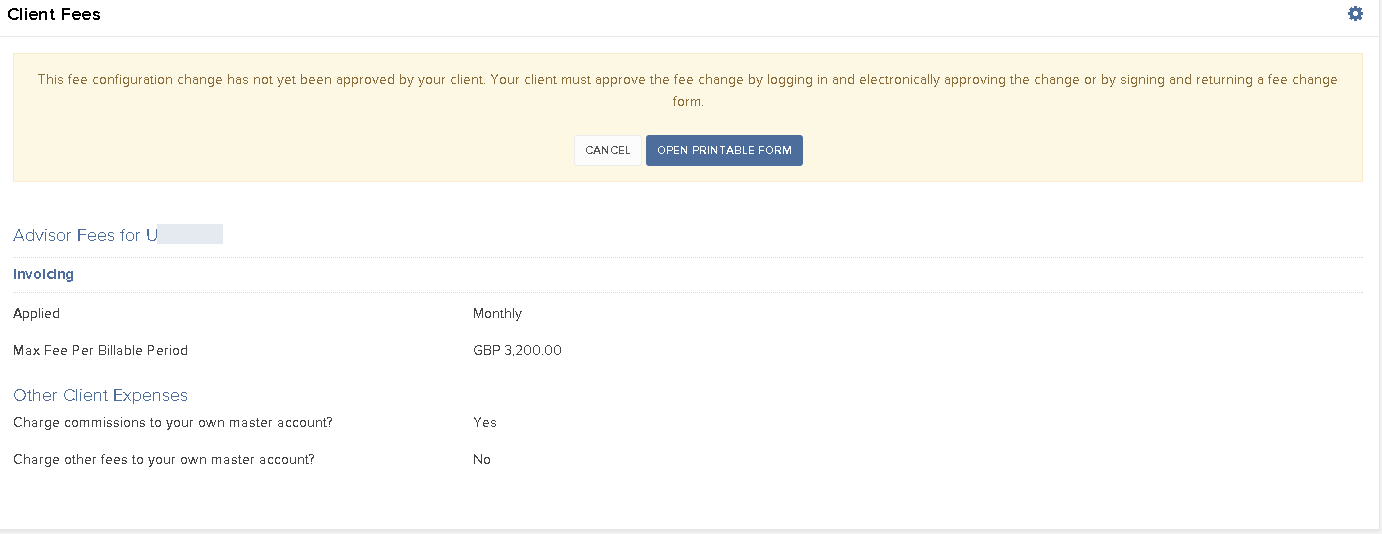
Task: Select the Monthly applied value
Action: click(497, 313)
